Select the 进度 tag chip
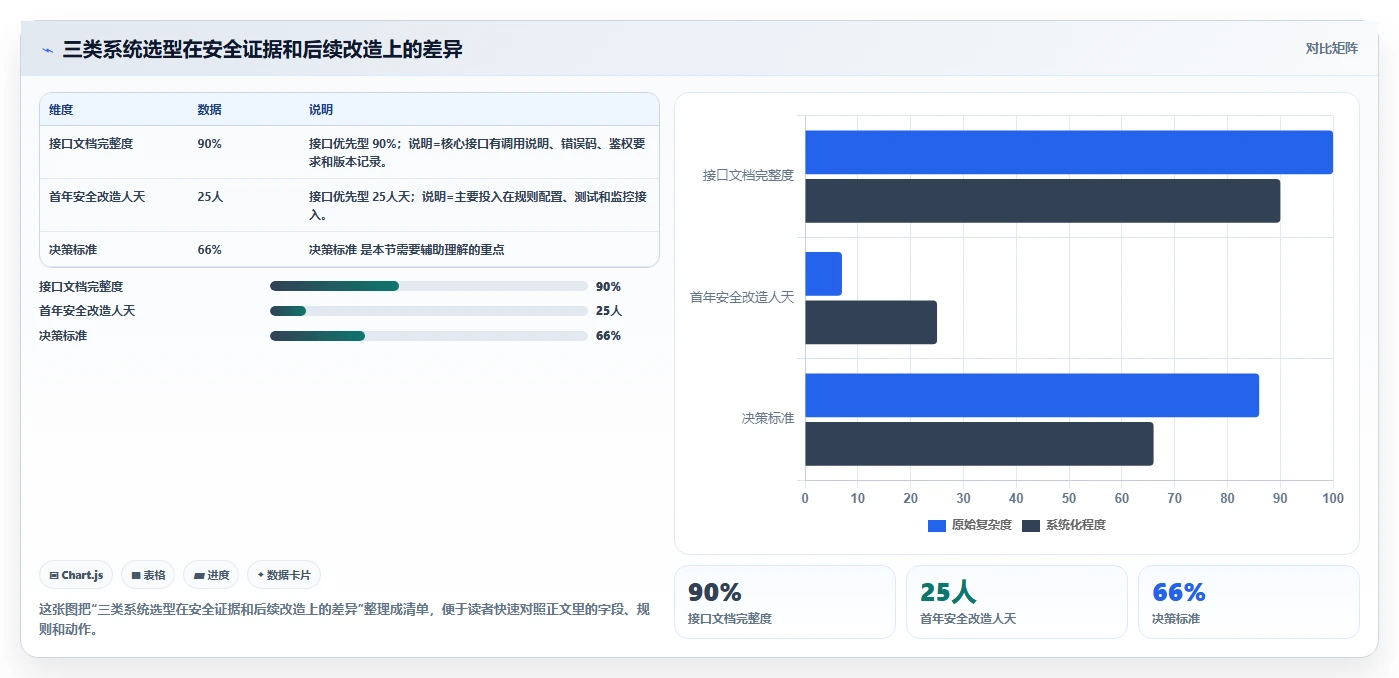 (x=211, y=575)
